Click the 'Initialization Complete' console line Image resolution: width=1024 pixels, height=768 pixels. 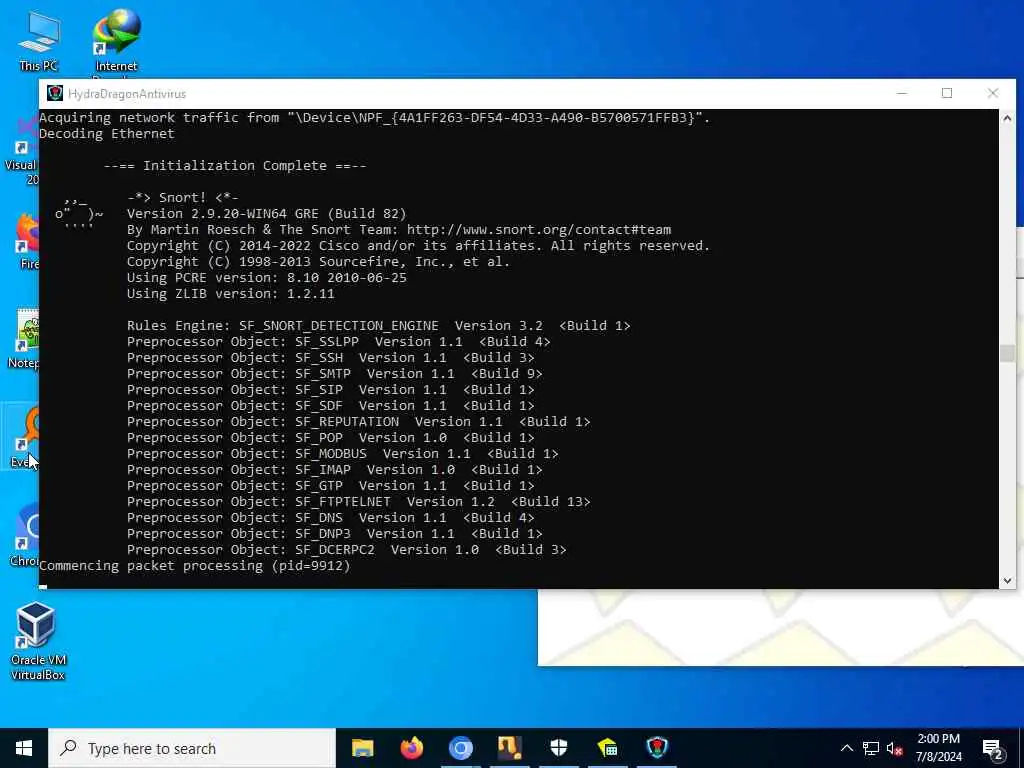(235, 166)
